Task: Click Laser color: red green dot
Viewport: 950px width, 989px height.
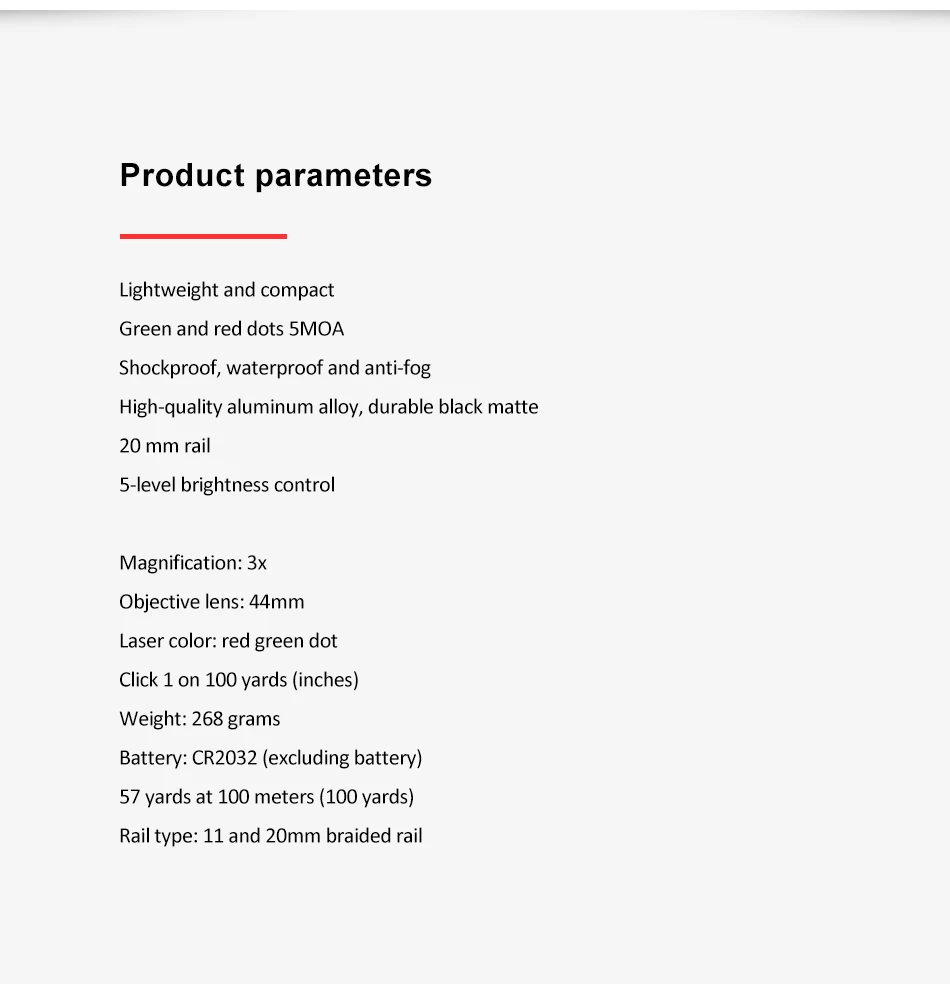Action: coord(228,641)
